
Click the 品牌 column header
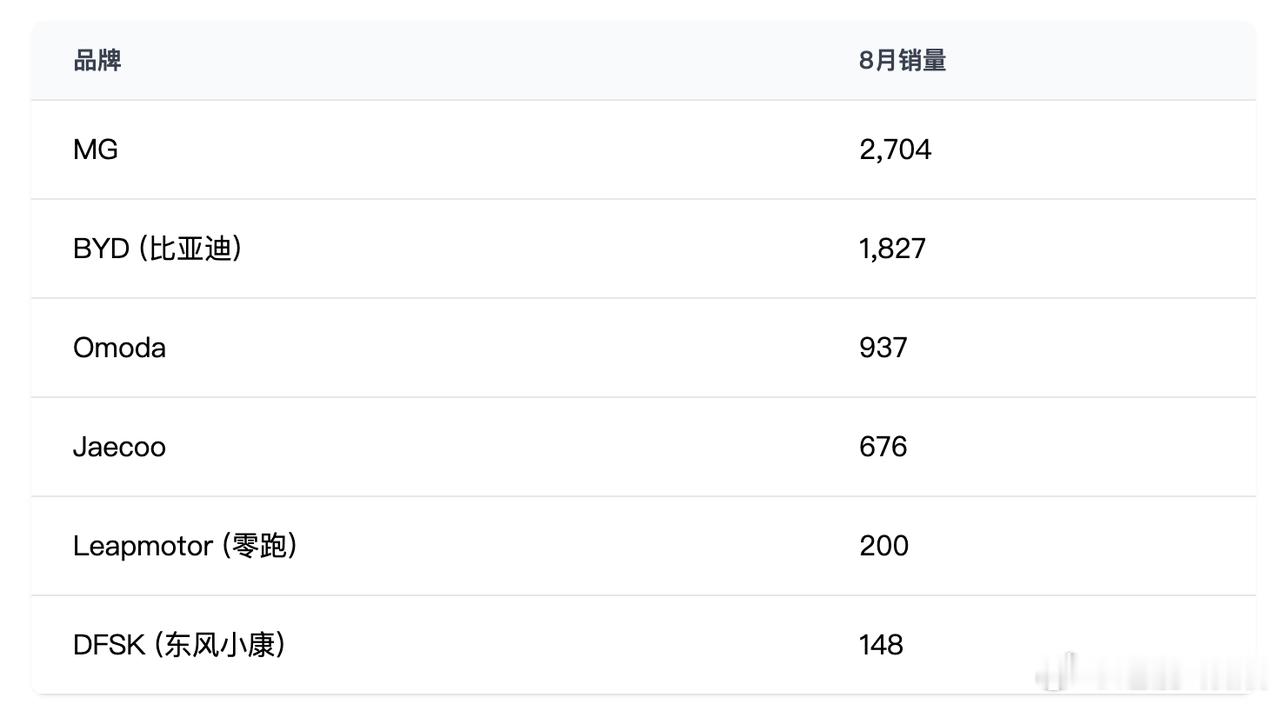[x=97, y=60]
